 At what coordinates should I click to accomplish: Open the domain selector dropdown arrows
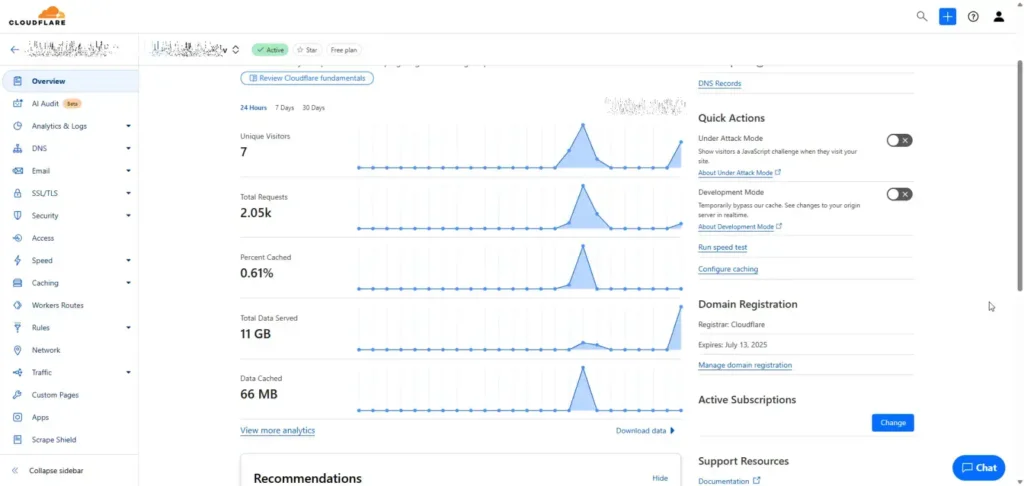[236, 50]
